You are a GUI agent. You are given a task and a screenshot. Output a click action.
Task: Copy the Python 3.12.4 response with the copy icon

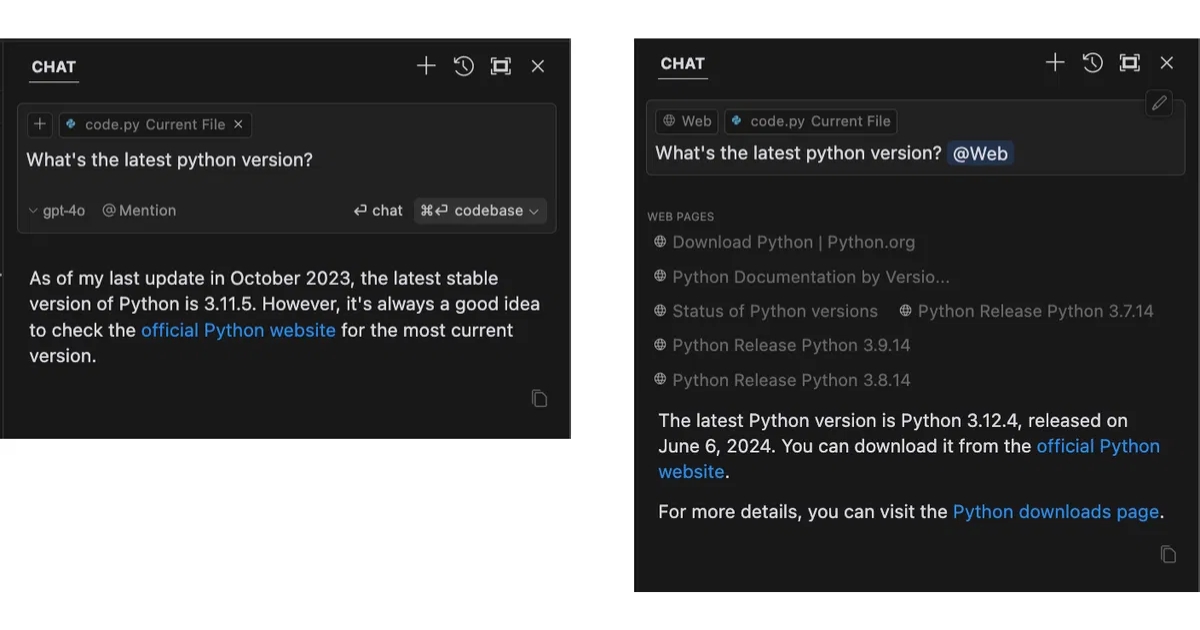tap(1167, 554)
